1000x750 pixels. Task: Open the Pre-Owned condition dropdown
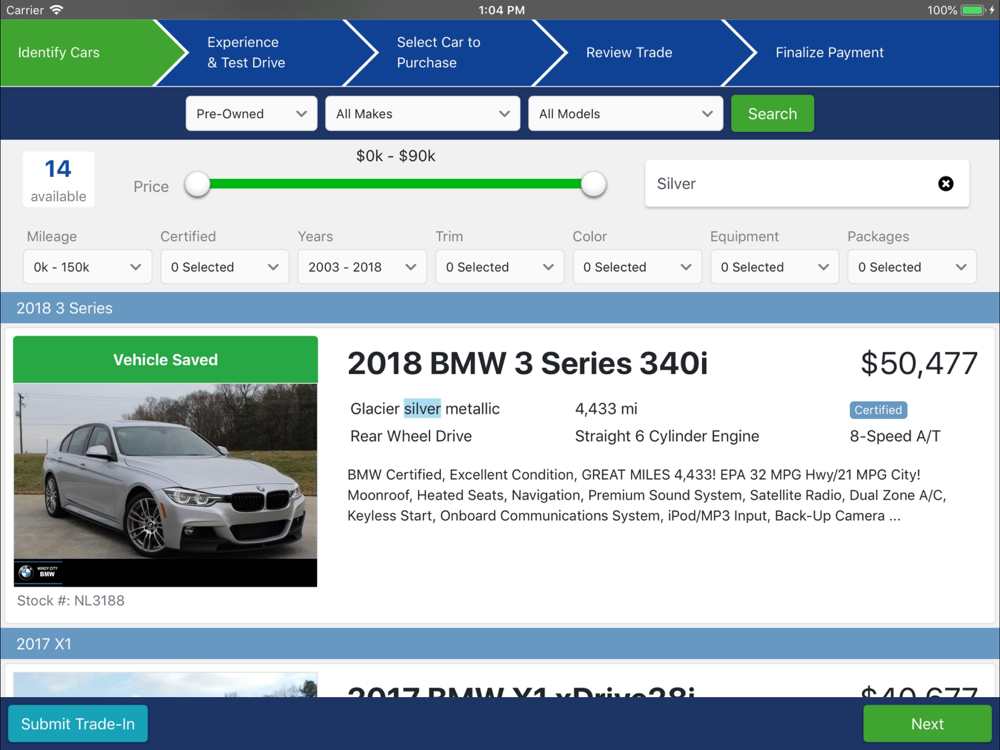pyautogui.click(x=251, y=114)
